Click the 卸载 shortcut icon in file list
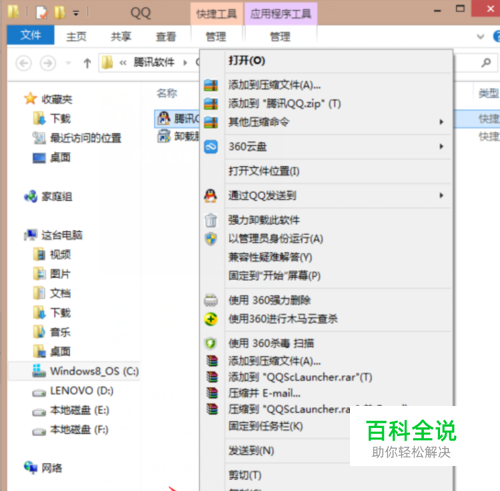 point(163,136)
